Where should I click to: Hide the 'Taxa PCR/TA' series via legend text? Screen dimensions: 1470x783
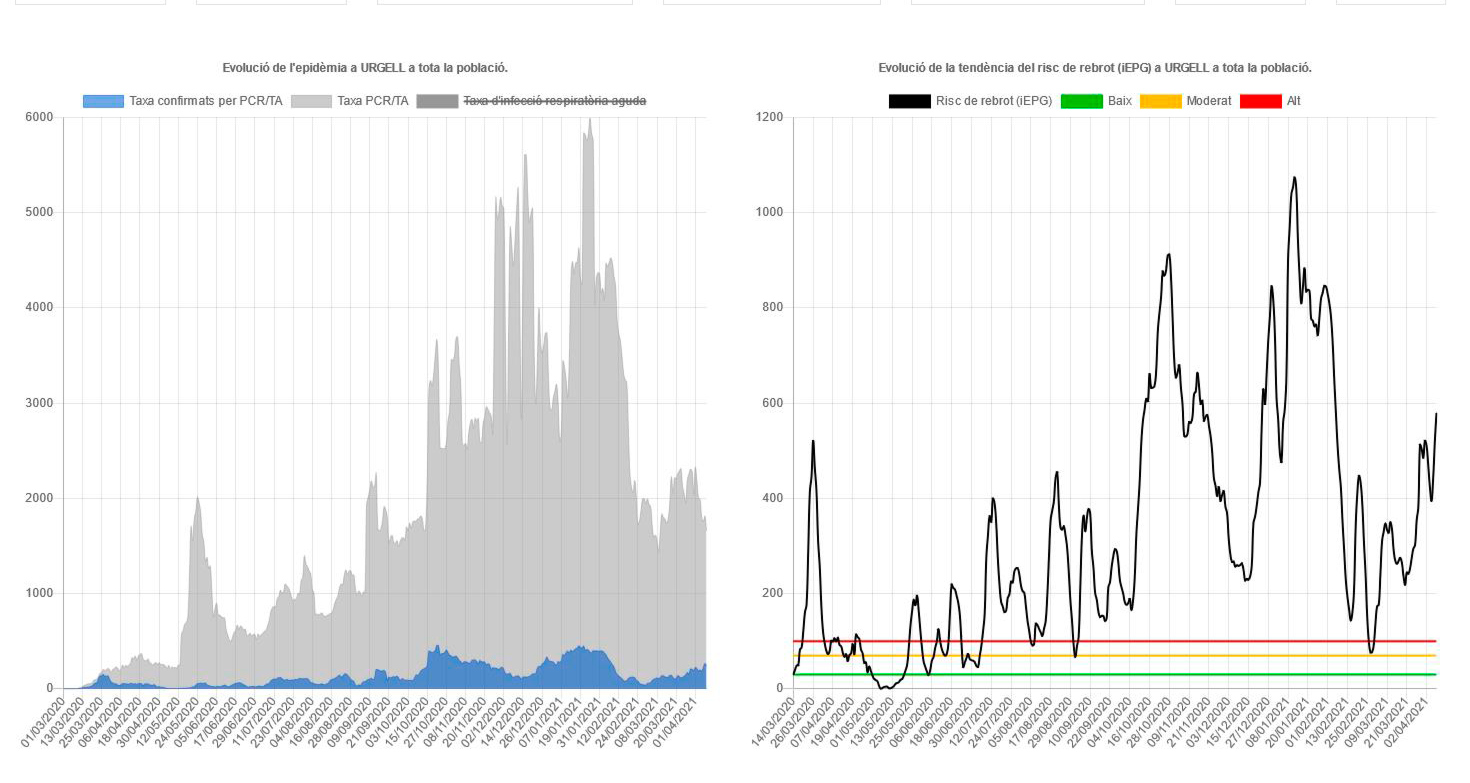coord(372,101)
